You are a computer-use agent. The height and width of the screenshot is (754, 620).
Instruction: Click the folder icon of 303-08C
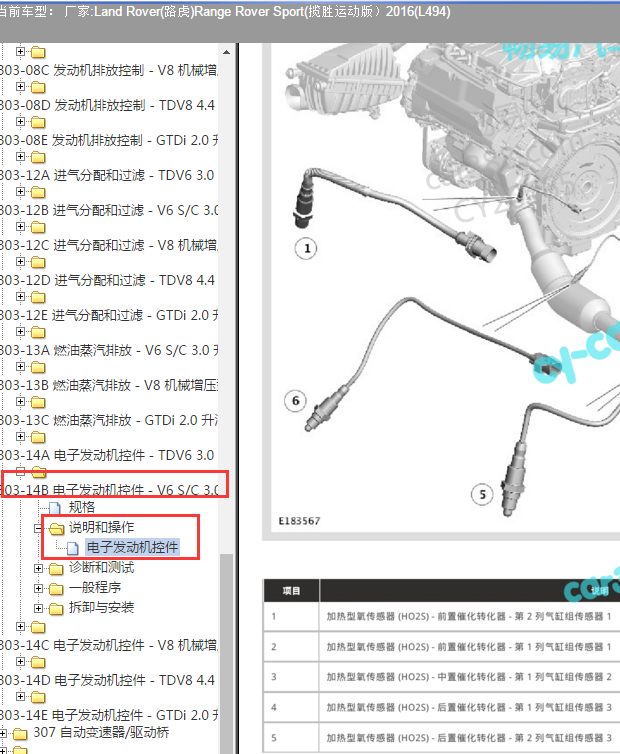(38, 52)
